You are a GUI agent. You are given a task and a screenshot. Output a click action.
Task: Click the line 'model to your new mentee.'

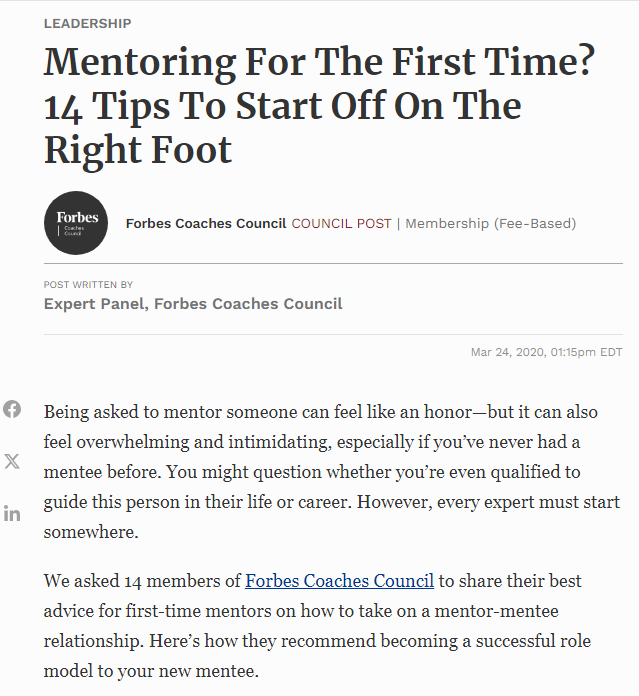click(x=151, y=671)
